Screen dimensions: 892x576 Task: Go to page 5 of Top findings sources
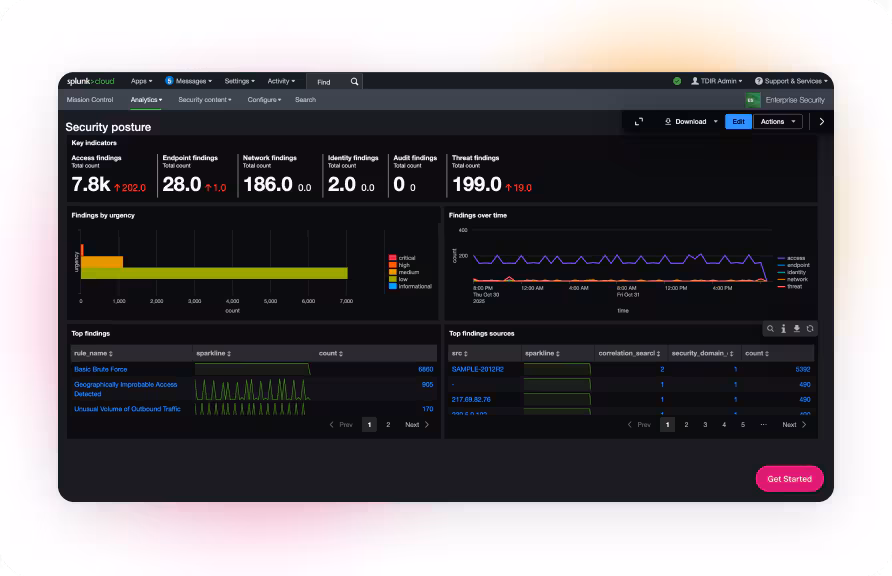pos(742,425)
